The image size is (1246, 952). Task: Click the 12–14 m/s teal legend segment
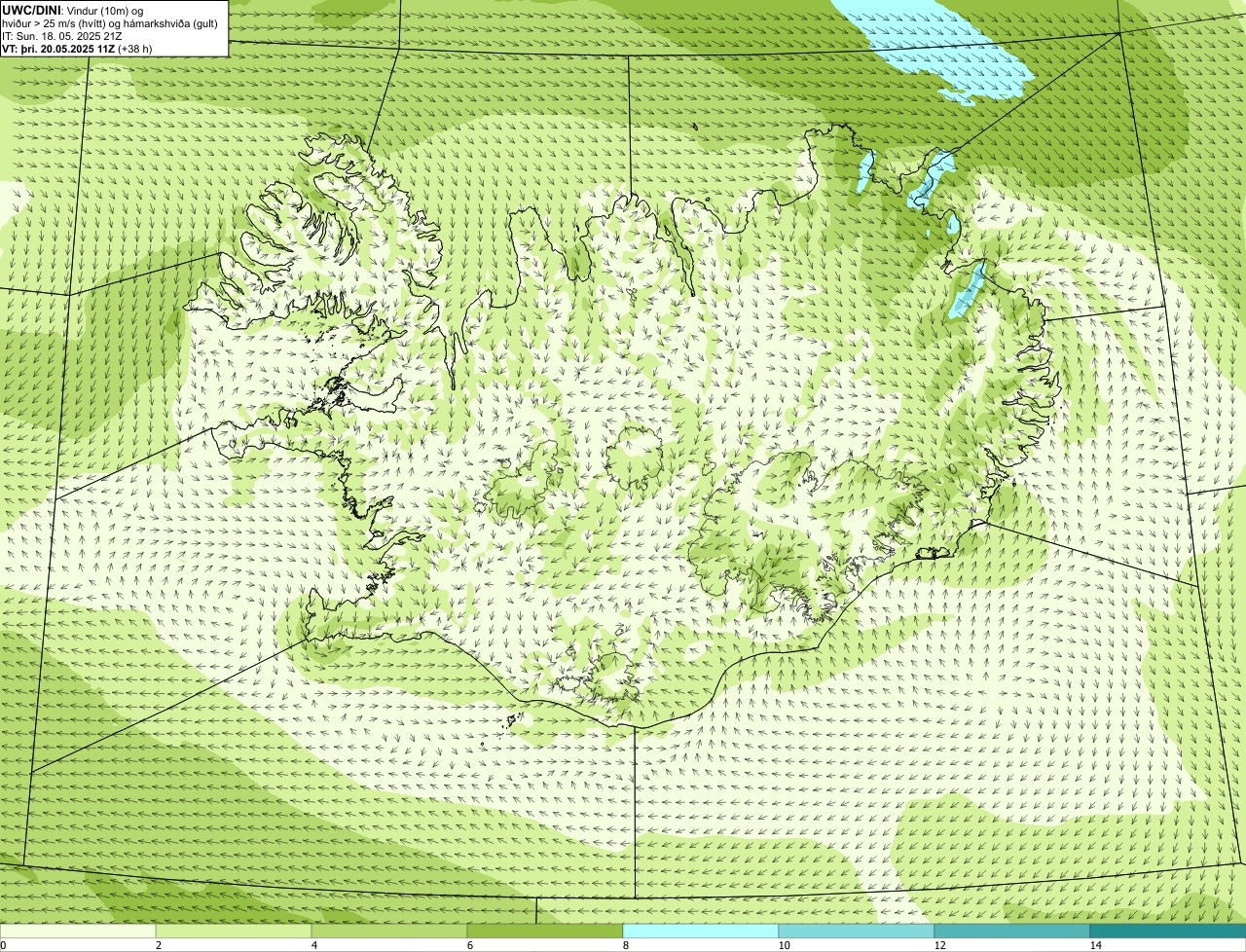[x=1012, y=931]
